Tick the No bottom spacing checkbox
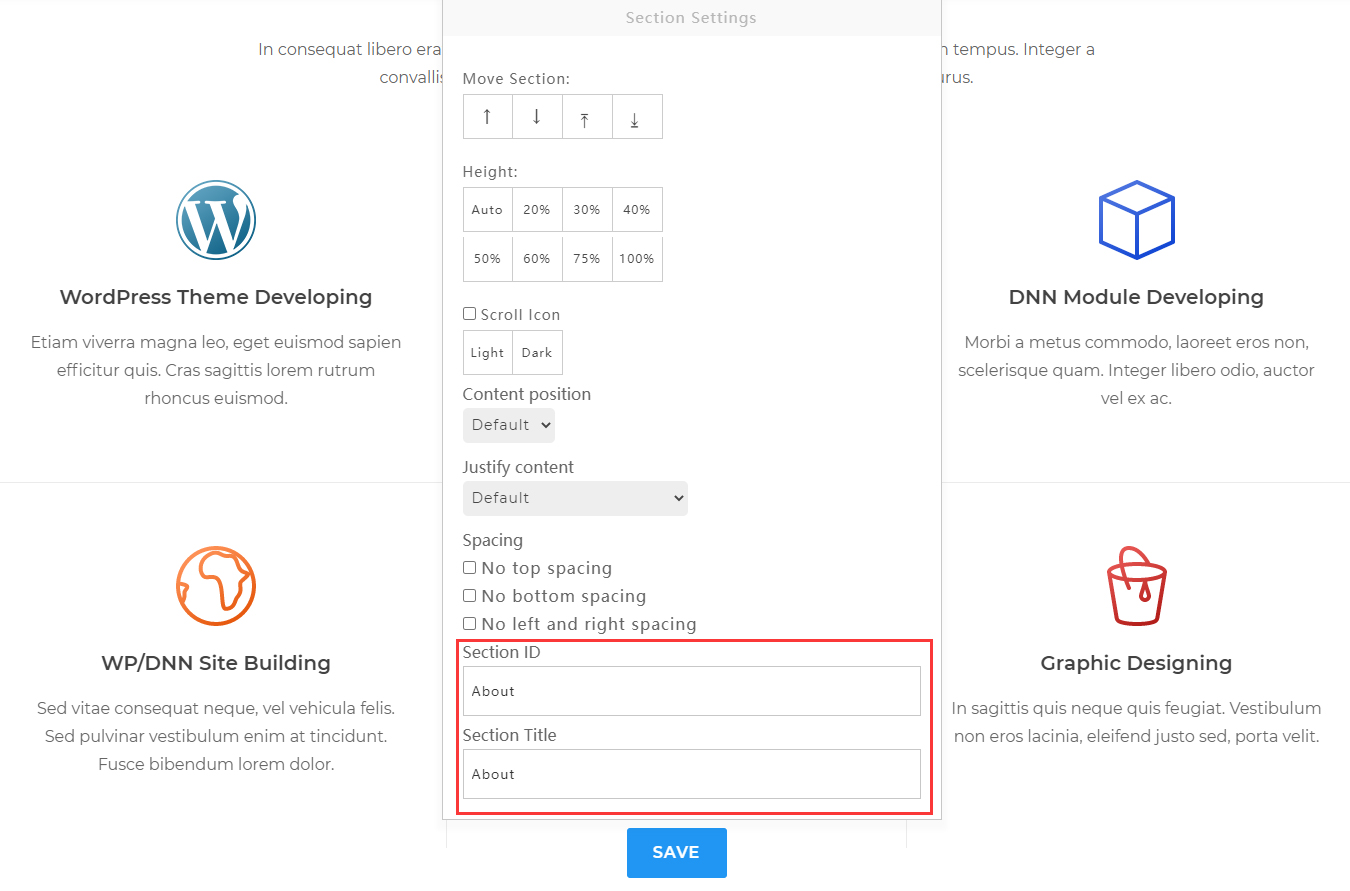1350x891 pixels. point(469,596)
